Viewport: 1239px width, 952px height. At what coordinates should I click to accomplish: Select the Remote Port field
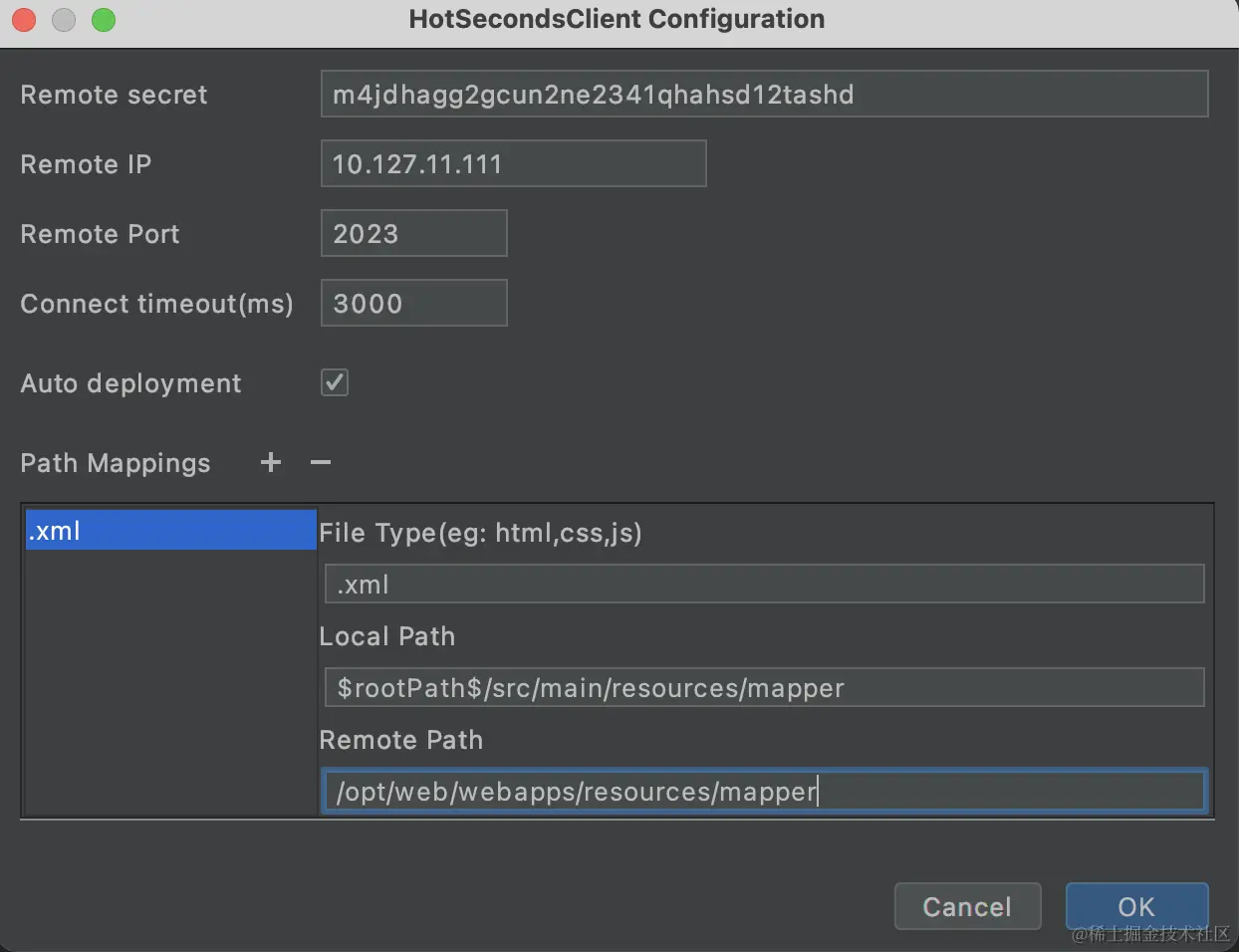[x=413, y=234]
